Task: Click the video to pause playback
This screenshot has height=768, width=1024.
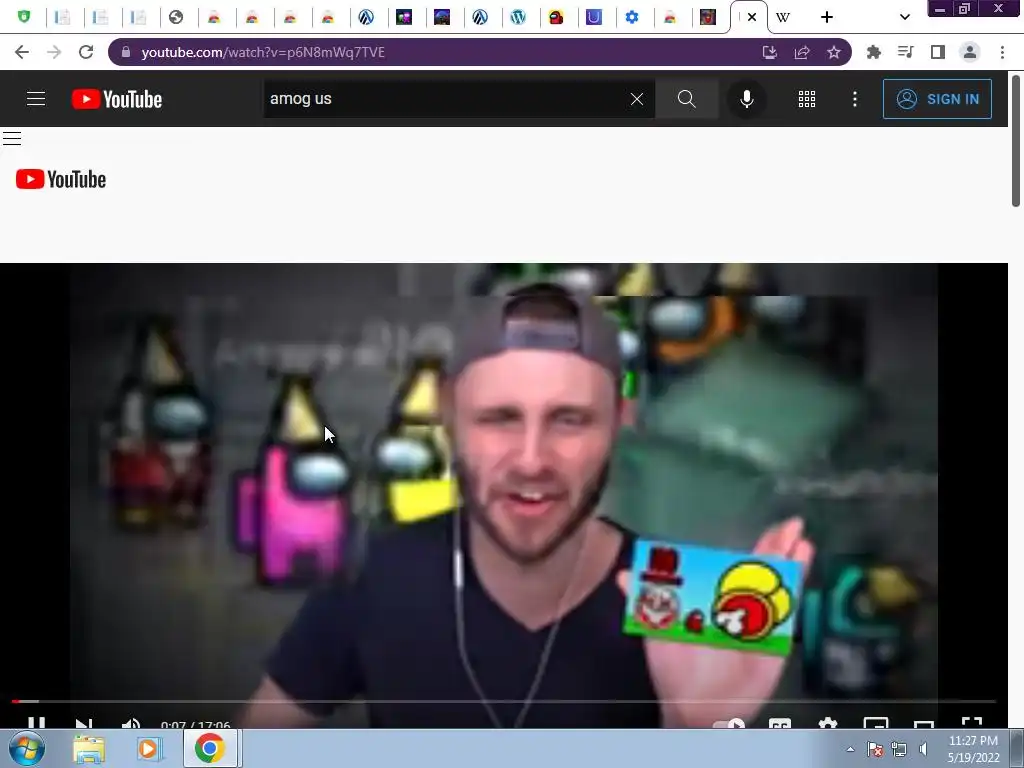Action: 504,483
